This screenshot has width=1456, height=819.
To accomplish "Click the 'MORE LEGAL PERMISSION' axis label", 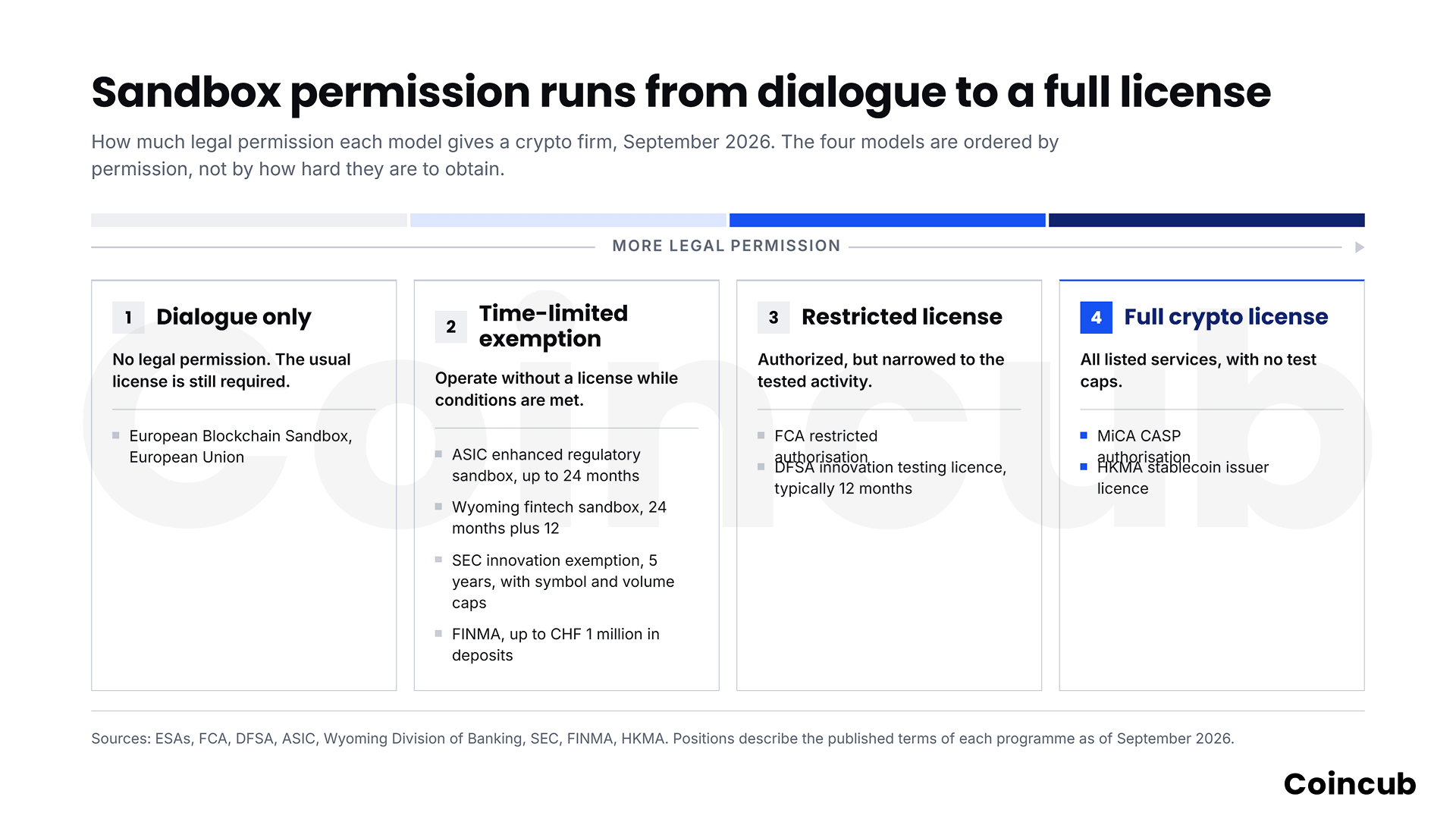I will (x=726, y=246).
